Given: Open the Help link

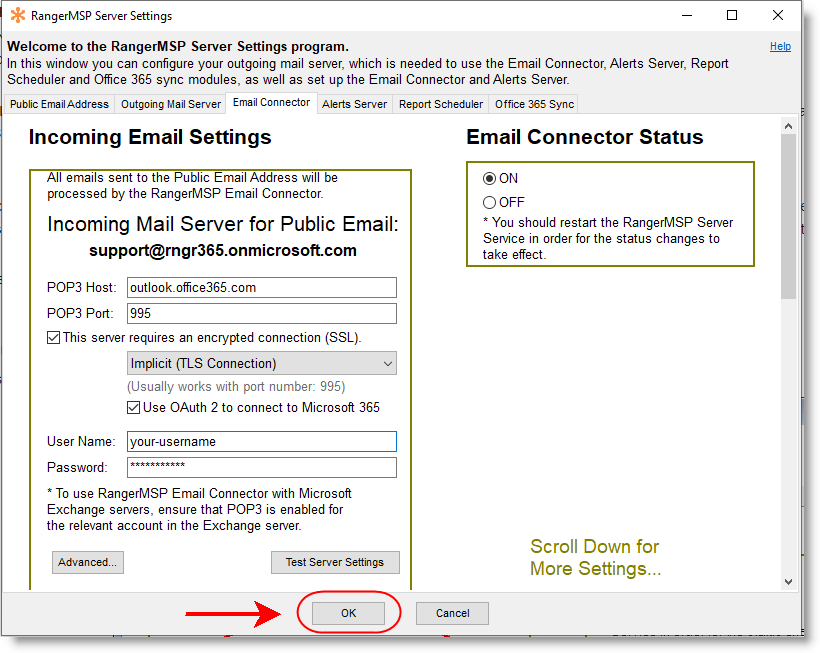Looking at the screenshot, I should pos(780,46).
